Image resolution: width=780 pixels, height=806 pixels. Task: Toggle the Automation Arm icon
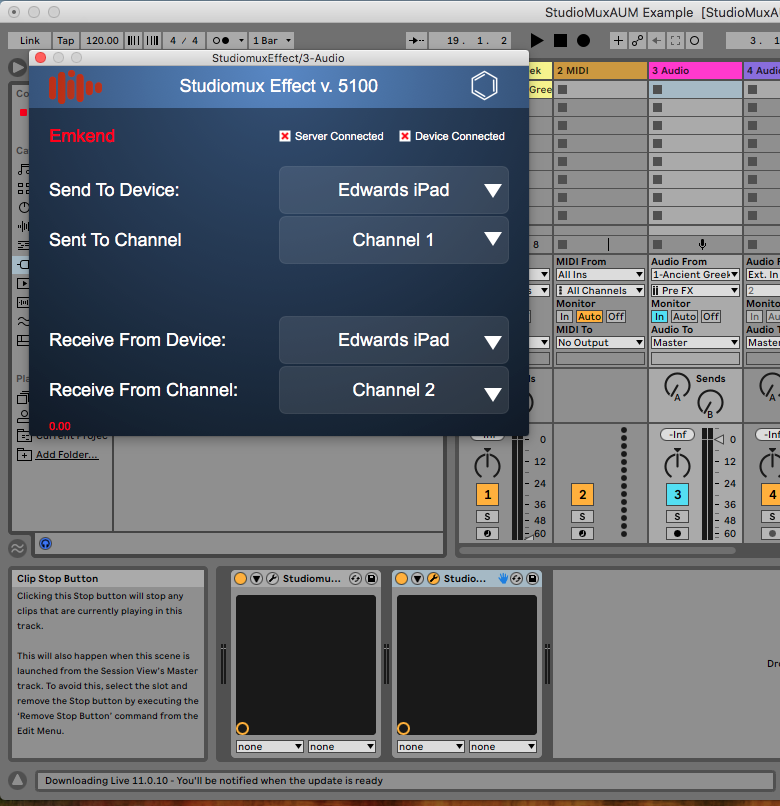(638, 41)
